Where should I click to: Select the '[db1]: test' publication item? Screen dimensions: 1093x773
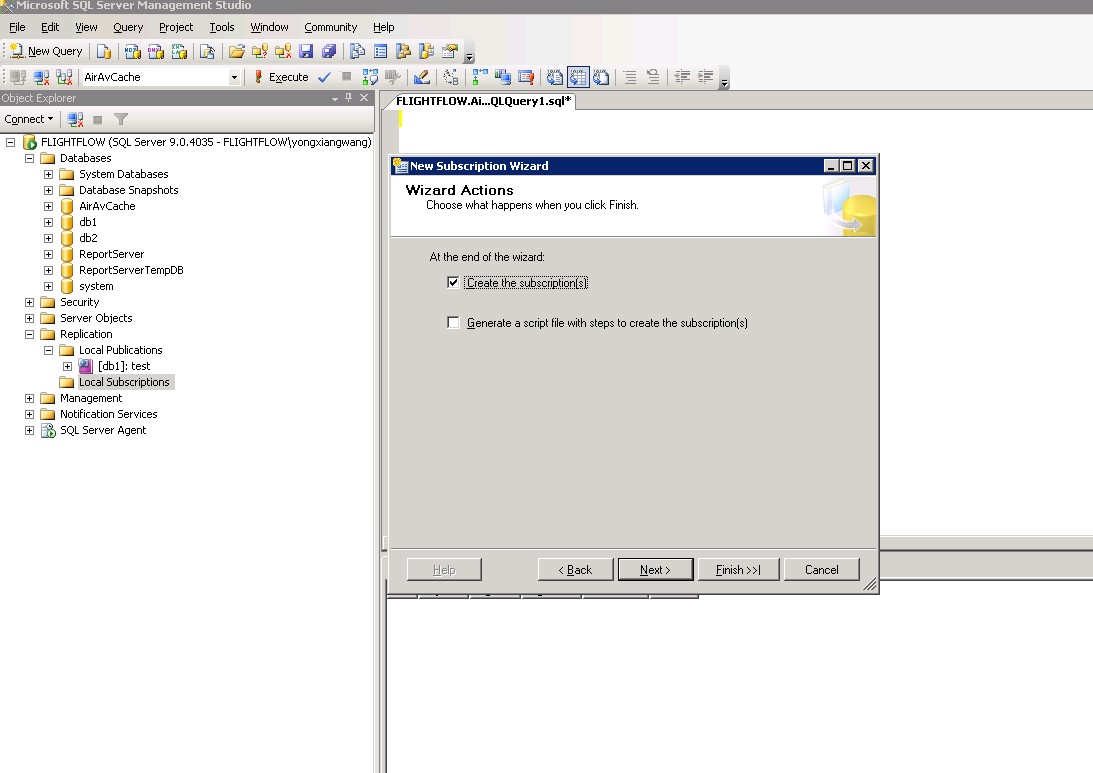click(x=123, y=366)
